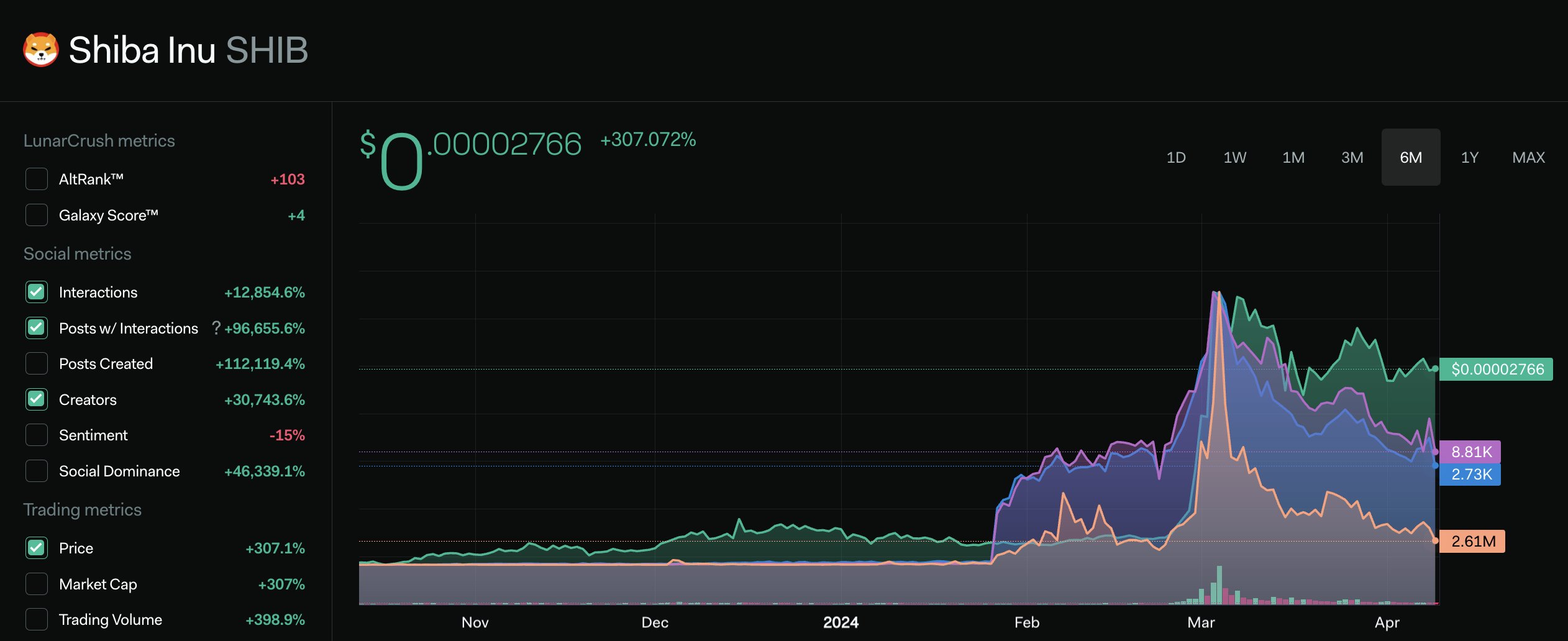Click the Shiba Inu coin logo
This screenshot has height=641, width=1568.
point(40,50)
